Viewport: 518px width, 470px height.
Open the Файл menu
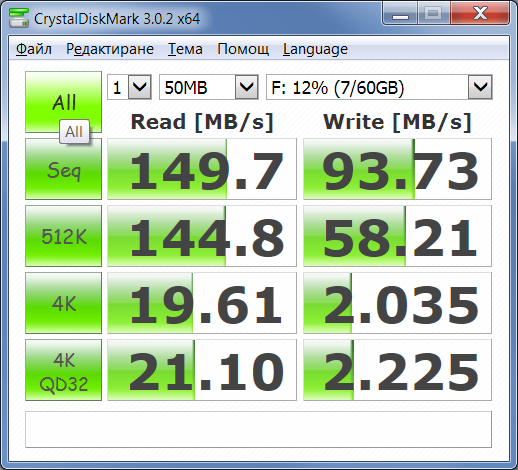(x=34, y=49)
